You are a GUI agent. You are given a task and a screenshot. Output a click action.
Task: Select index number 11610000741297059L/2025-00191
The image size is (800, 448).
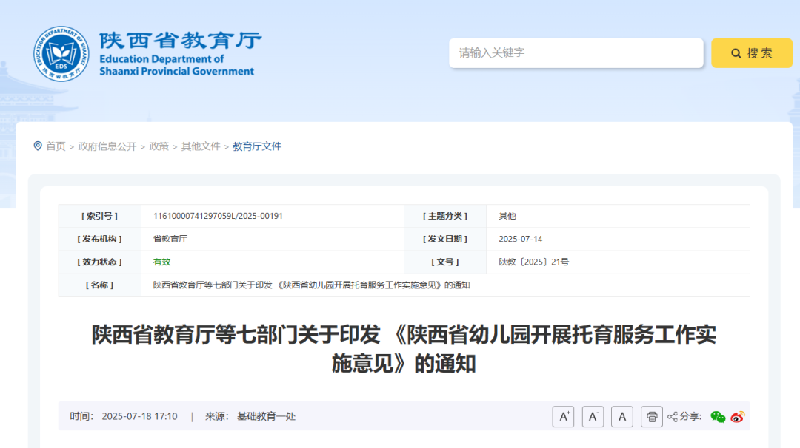(218, 216)
